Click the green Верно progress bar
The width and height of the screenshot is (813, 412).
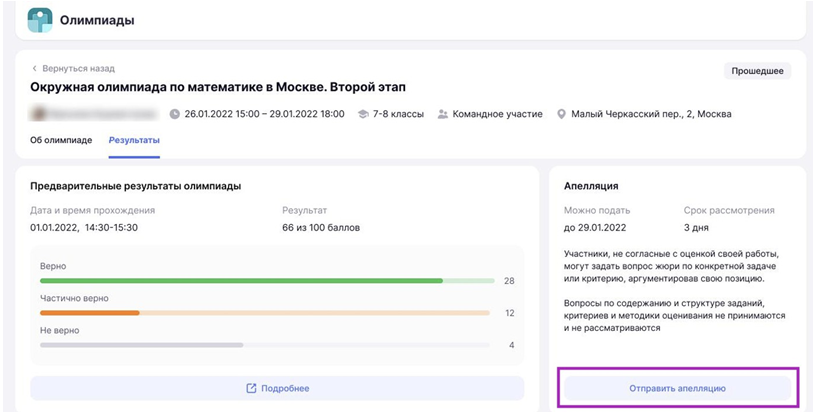tap(241, 281)
